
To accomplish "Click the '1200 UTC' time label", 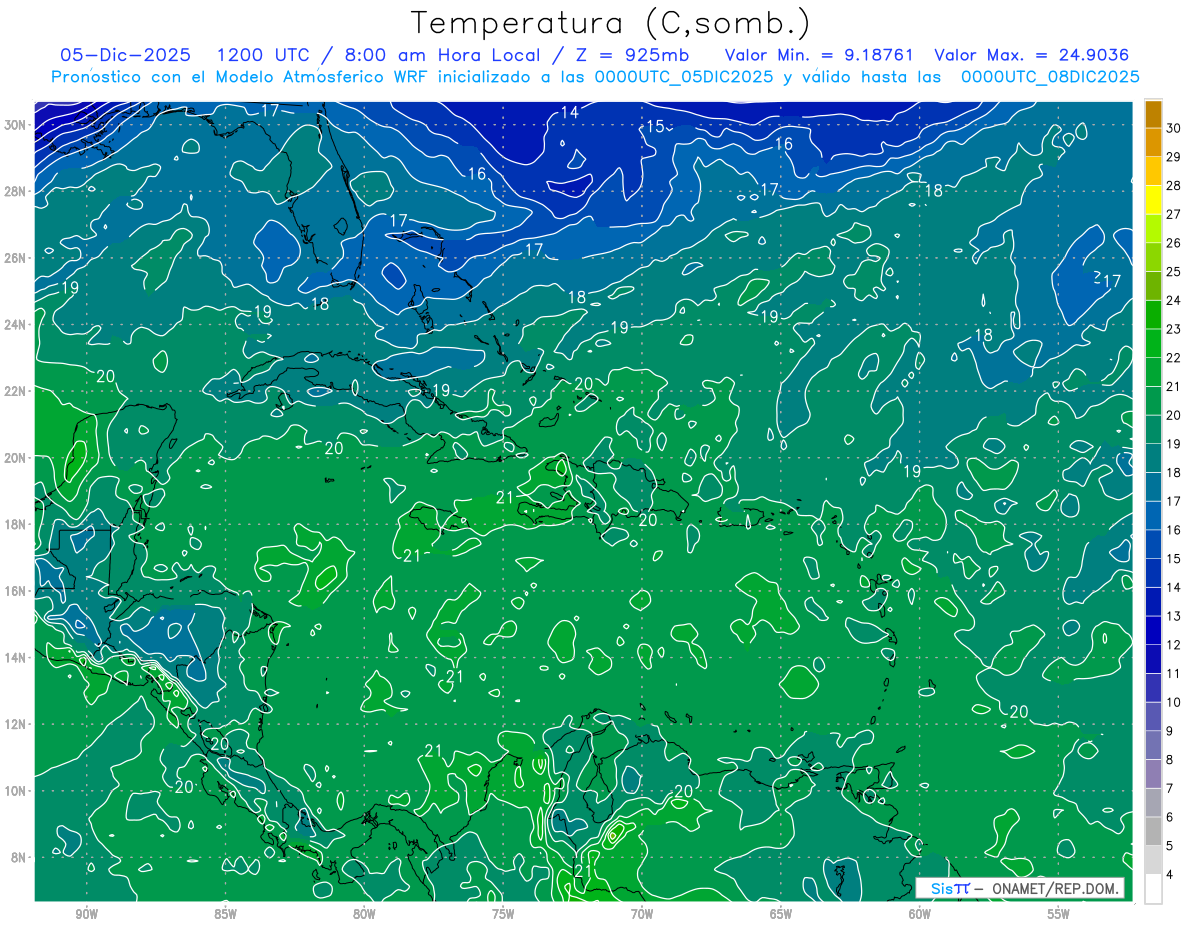I will click(x=263, y=55).
